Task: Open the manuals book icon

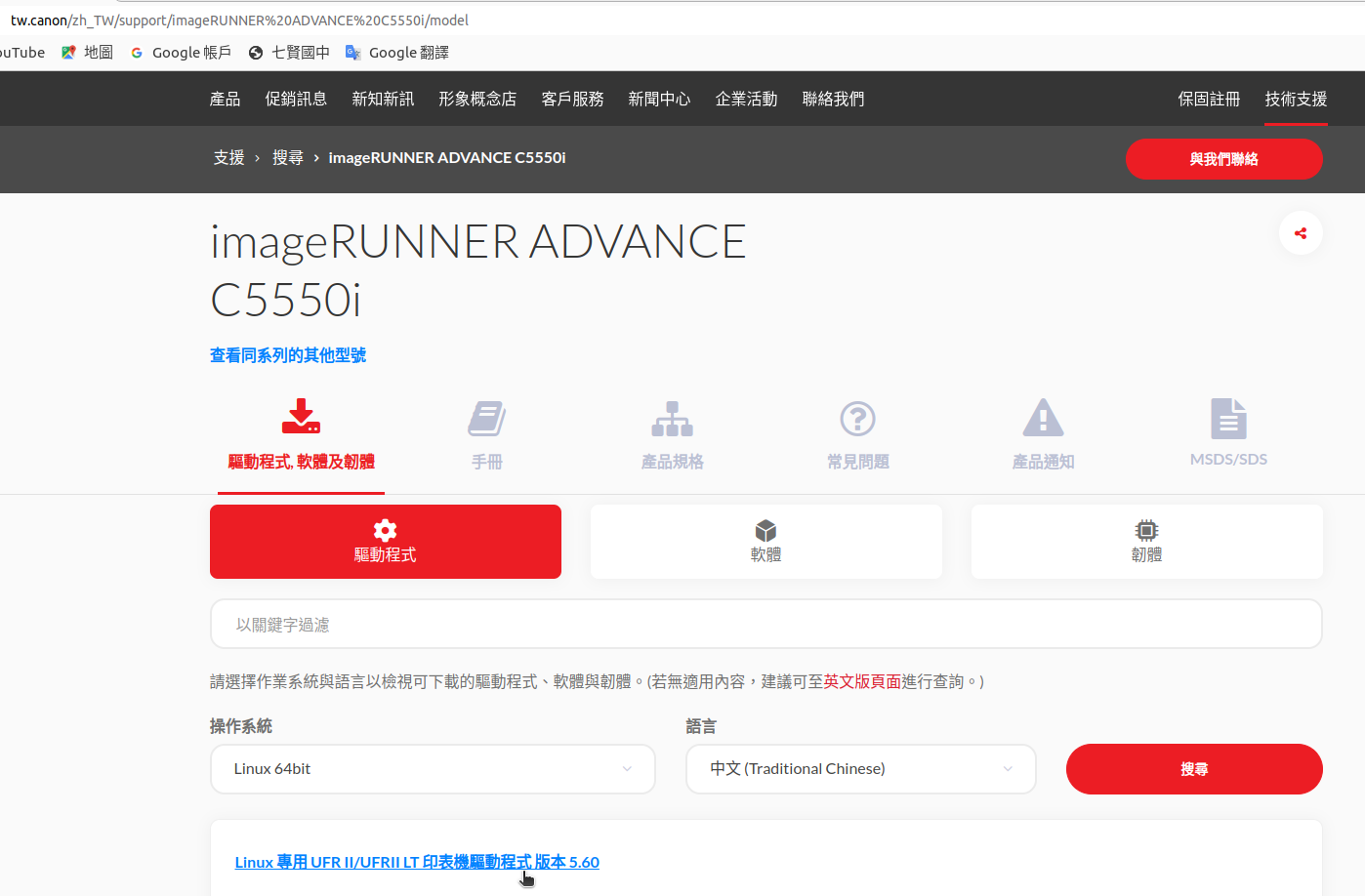Action: 486,419
